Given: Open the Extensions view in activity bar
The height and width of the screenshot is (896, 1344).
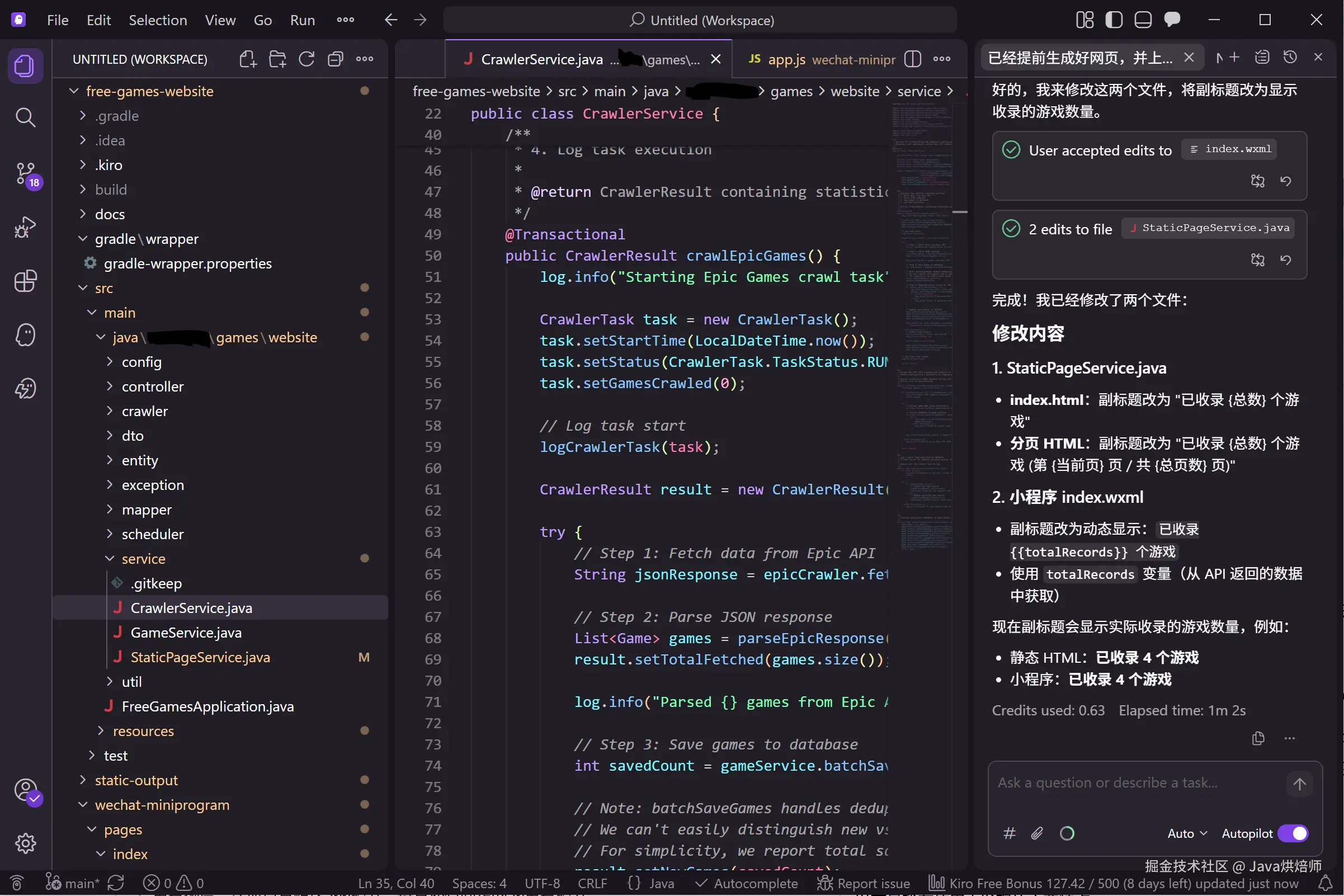Looking at the screenshot, I should coord(26,281).
